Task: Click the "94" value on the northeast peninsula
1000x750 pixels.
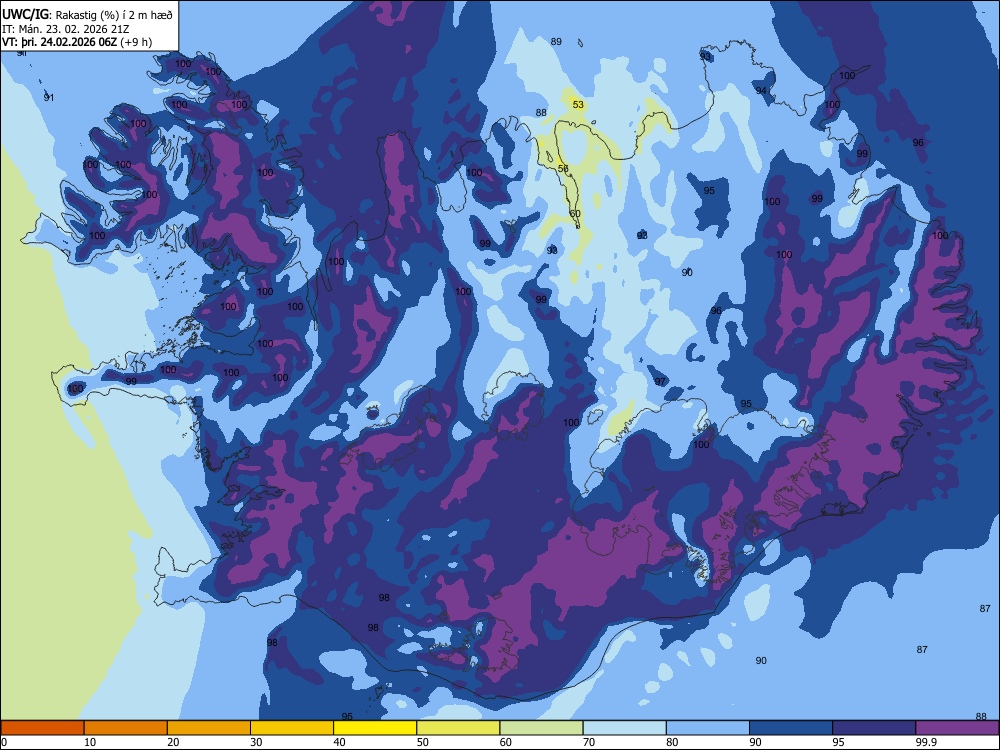Action: [761, 91]
